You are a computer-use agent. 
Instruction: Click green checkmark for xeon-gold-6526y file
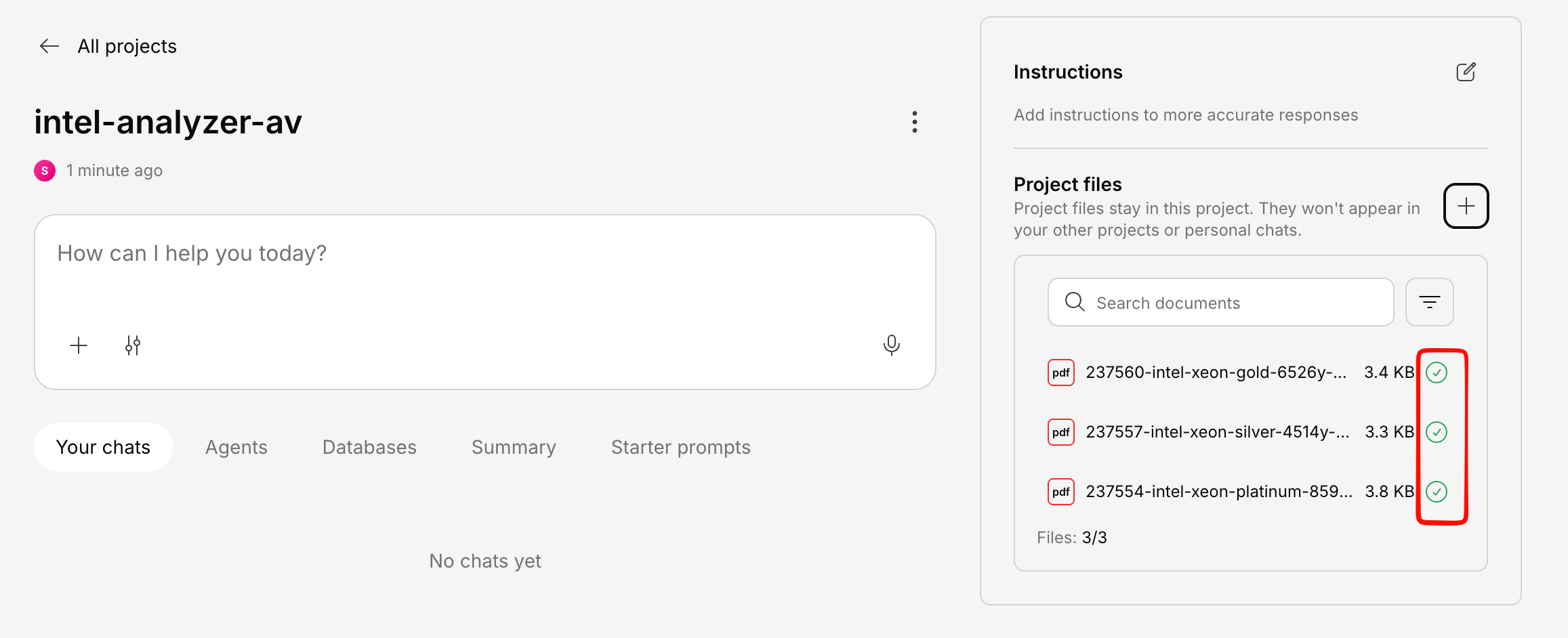tap(1437, 373)
